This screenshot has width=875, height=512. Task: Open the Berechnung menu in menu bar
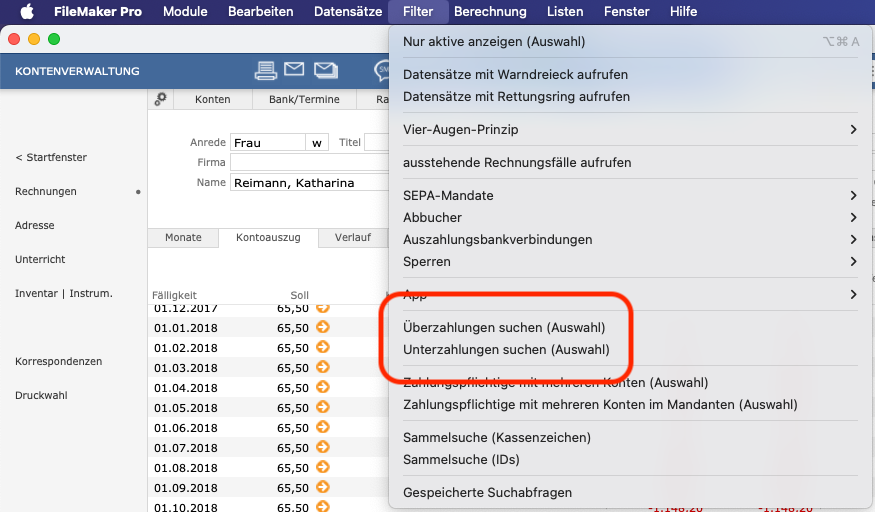pyautogui.click(x=489, y=12)
